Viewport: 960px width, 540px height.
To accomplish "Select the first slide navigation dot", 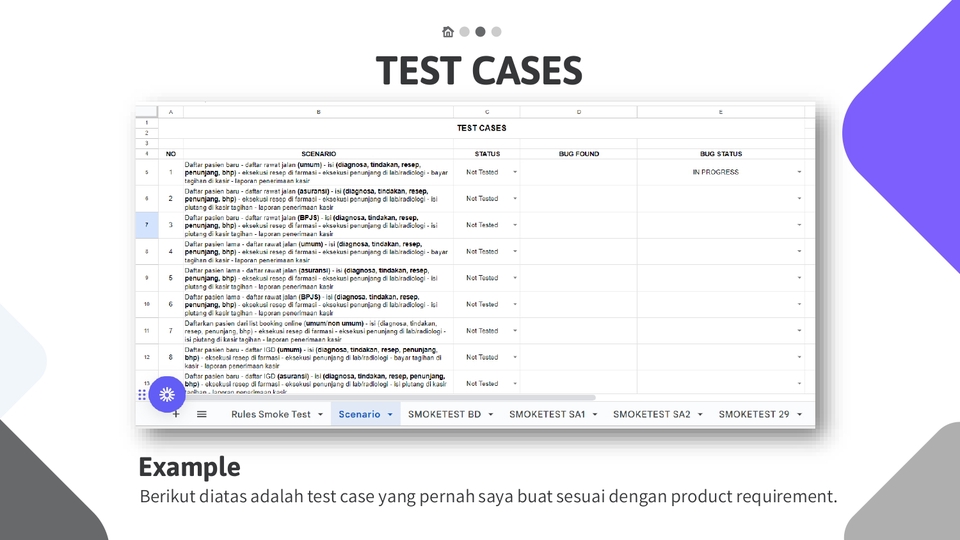I will (x=464, y=32).
